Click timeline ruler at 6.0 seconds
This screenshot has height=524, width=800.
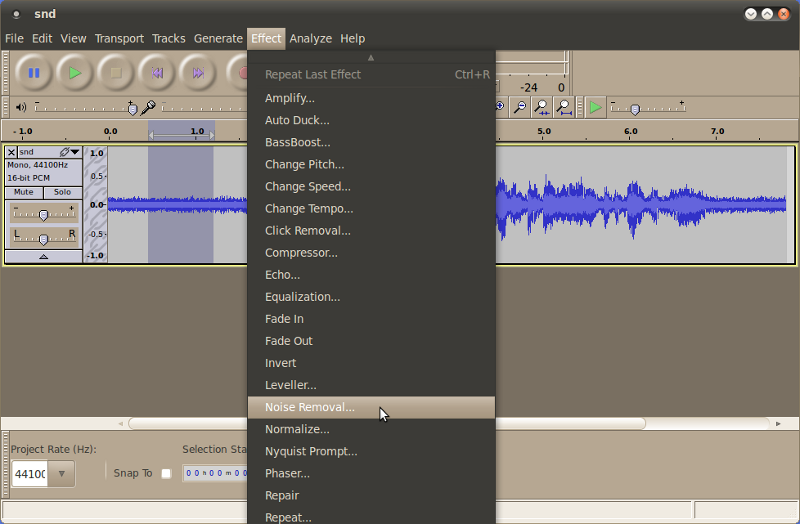[x=631, y=132]
